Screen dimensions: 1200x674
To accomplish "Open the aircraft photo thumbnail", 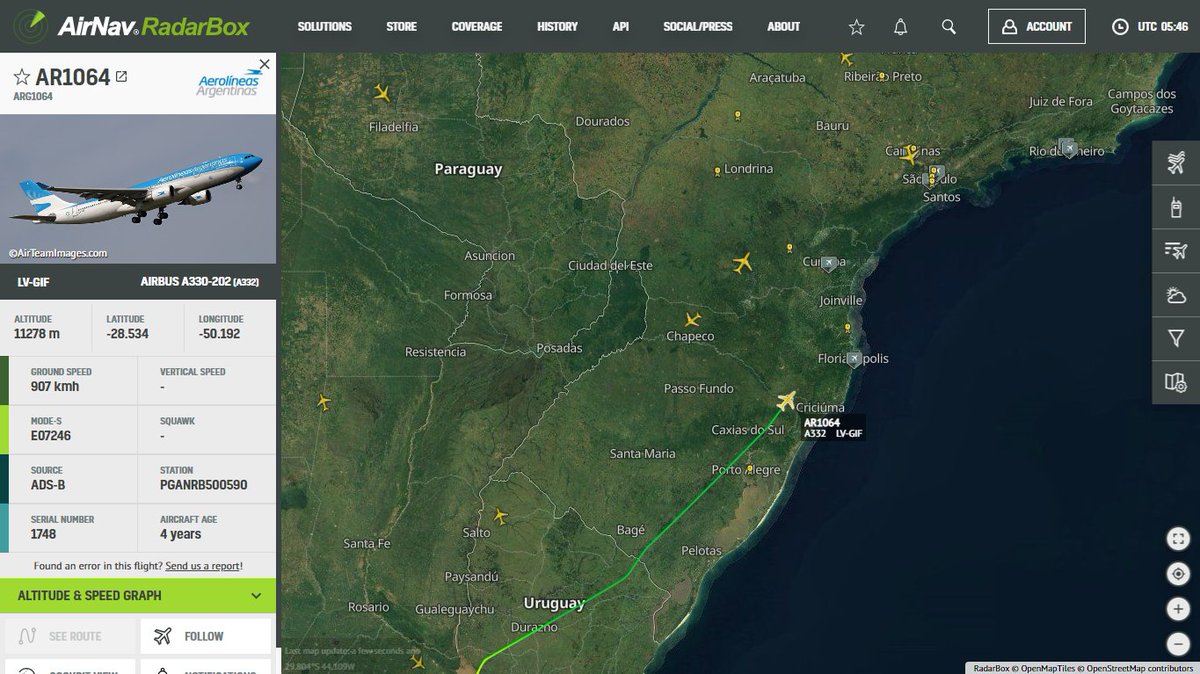I will pos(138,189).
